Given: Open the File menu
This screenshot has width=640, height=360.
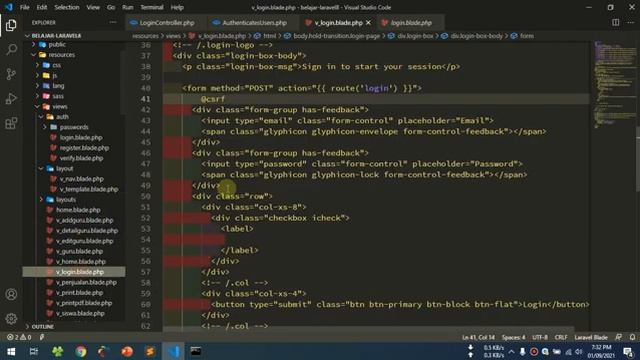Looking at the screenshot, I should [x=24, y=7].
